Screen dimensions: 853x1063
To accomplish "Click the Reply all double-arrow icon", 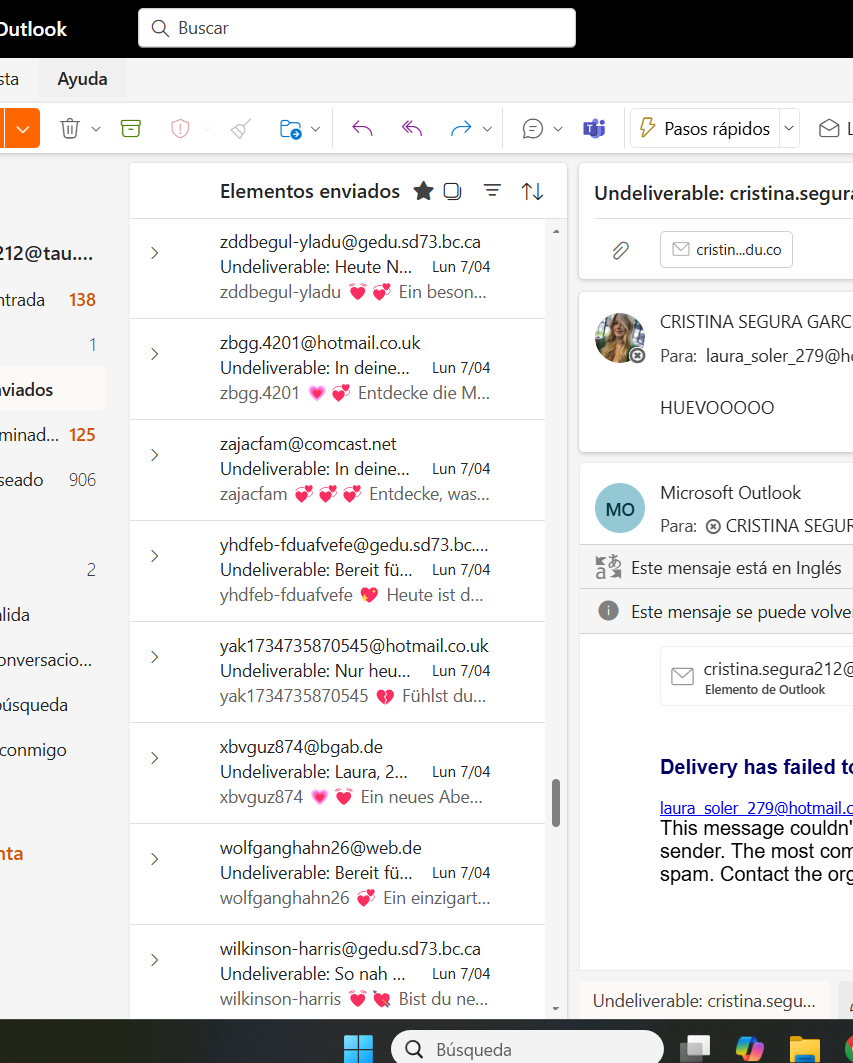I will pyautogui.click(x=412, y=128).
